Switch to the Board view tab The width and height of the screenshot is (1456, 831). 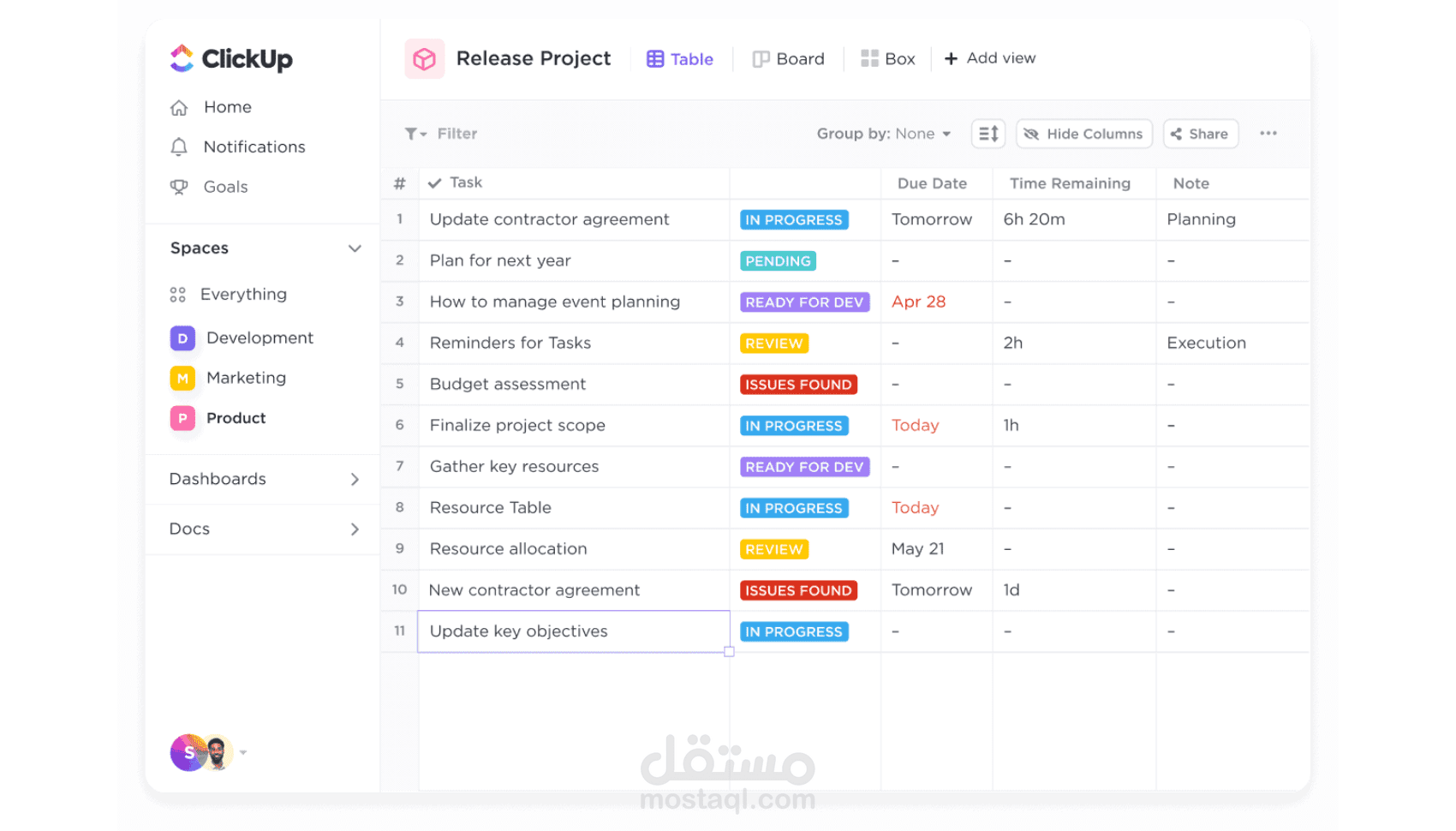pyautogui.click(x=788, y=59)
